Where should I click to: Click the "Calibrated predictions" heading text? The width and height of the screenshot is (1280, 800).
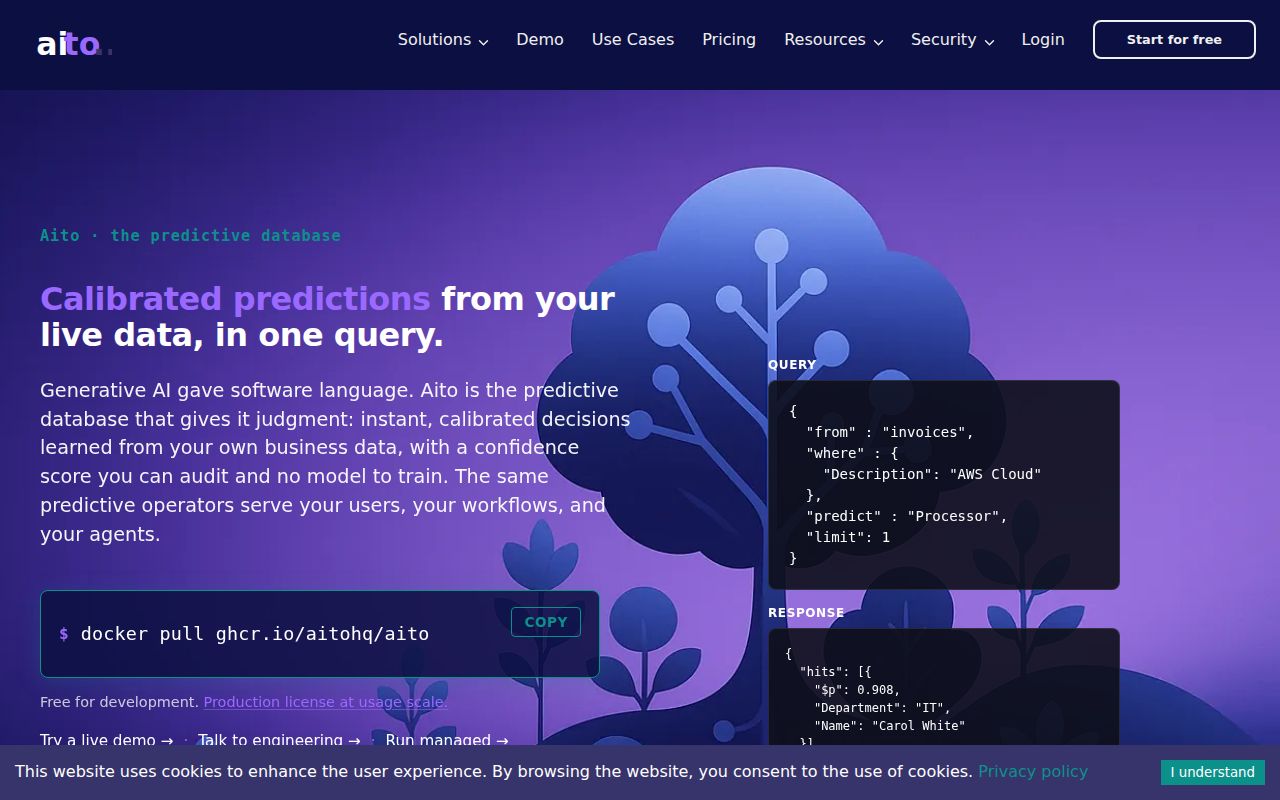pos(235,299)
